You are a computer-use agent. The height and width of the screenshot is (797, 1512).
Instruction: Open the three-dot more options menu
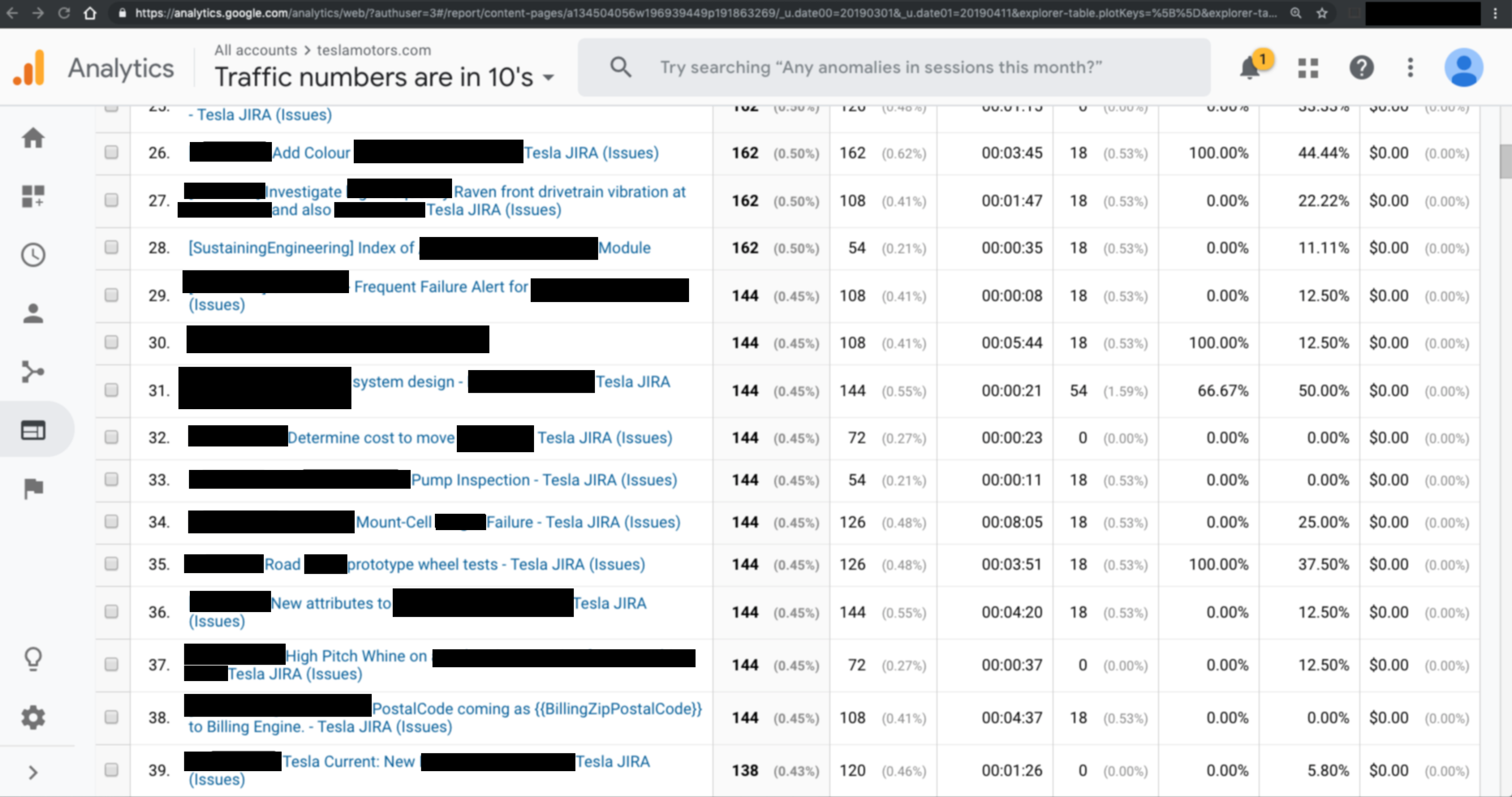click(1411, 68)
